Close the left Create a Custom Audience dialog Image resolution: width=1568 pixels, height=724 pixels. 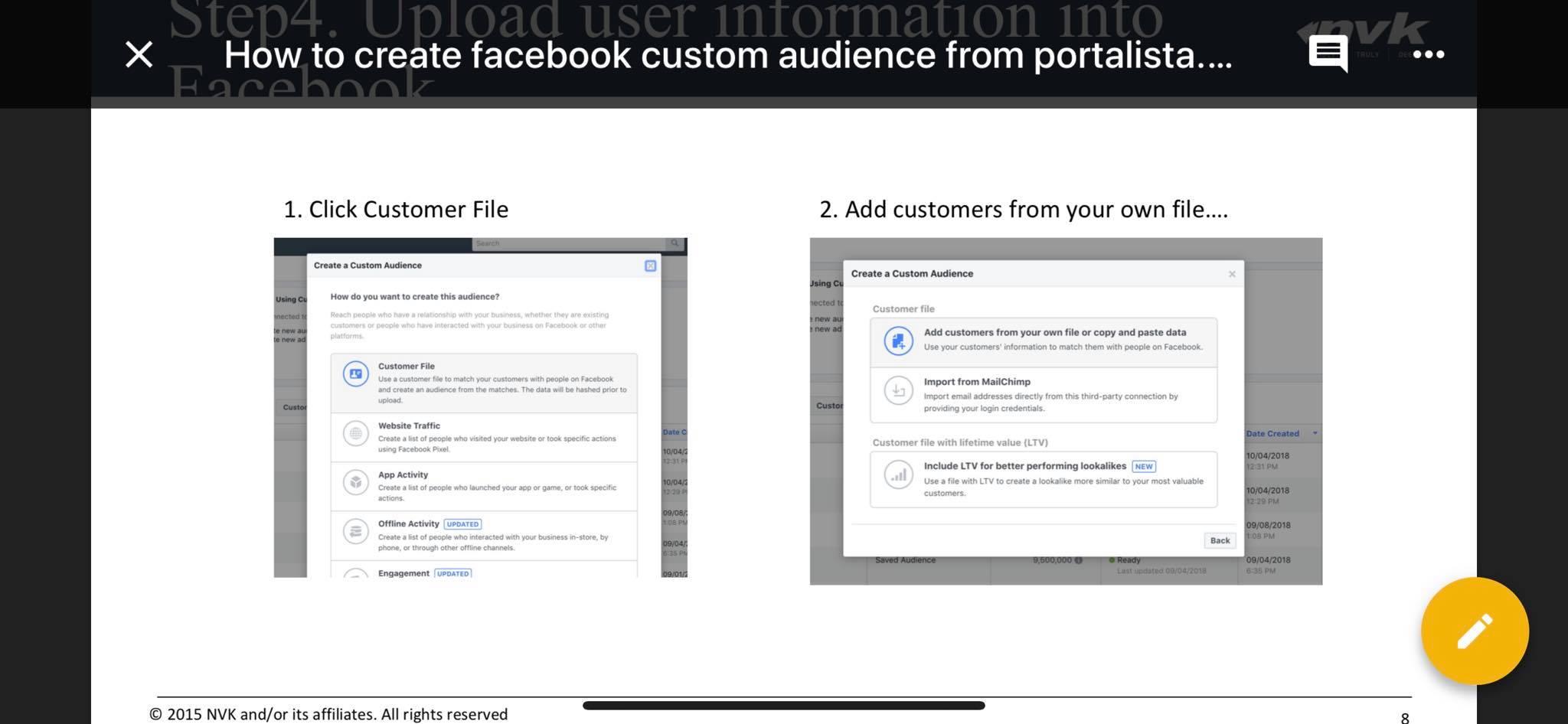(650, 266)
